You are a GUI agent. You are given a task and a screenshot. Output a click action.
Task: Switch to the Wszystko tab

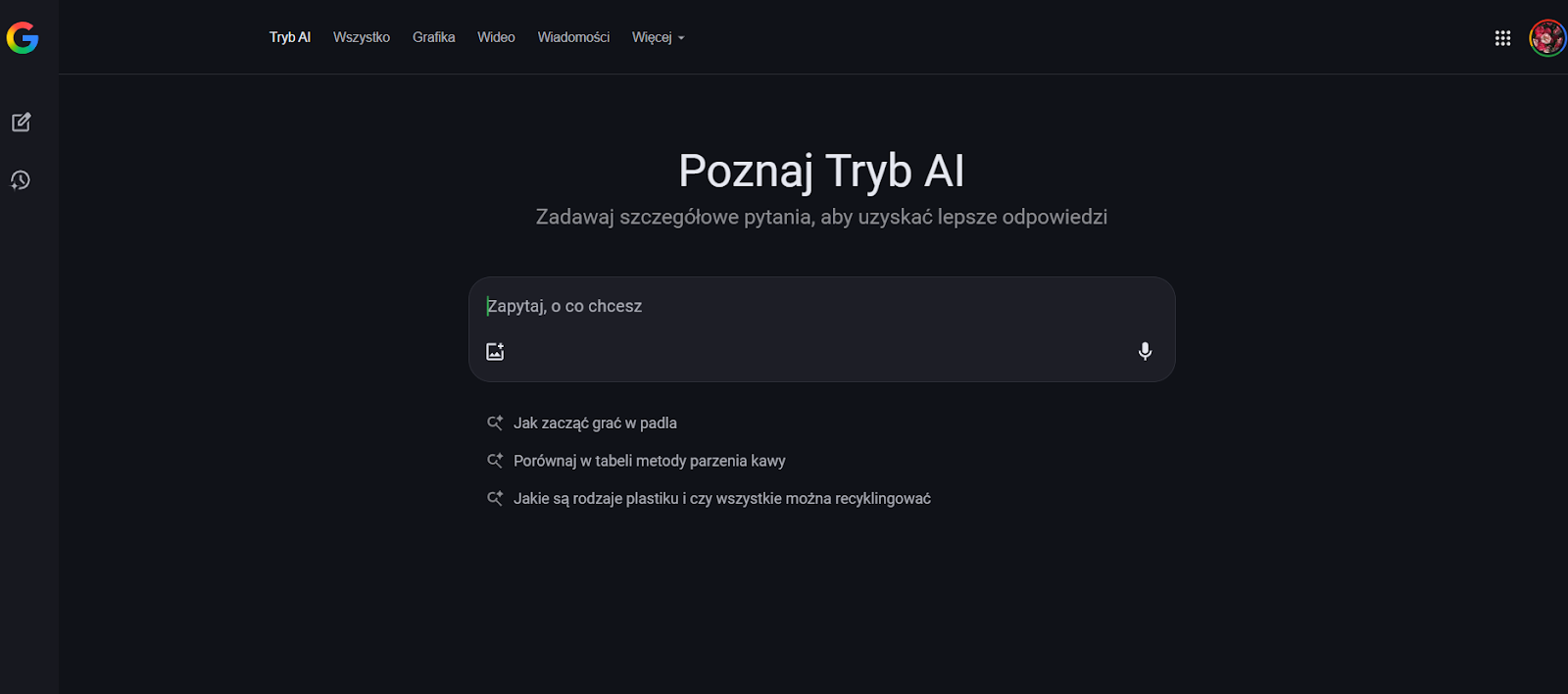click(361, 37)
